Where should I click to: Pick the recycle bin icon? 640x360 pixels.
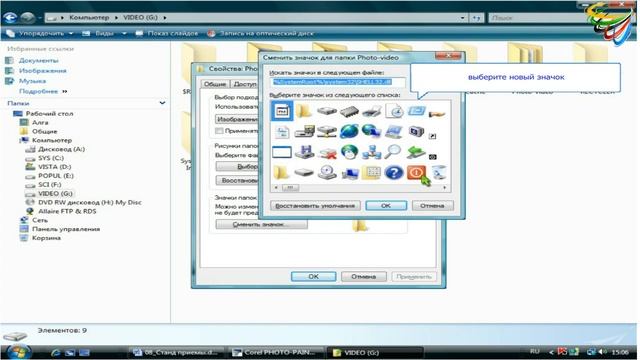coord(438,173)
